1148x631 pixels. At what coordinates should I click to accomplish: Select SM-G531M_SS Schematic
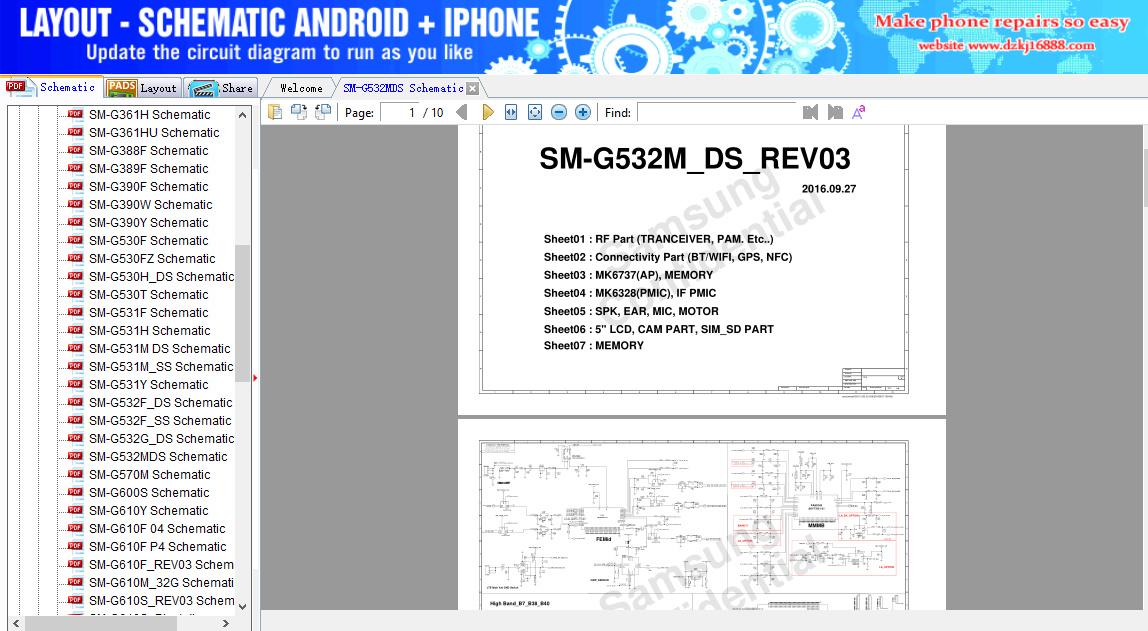pos(161,367)
